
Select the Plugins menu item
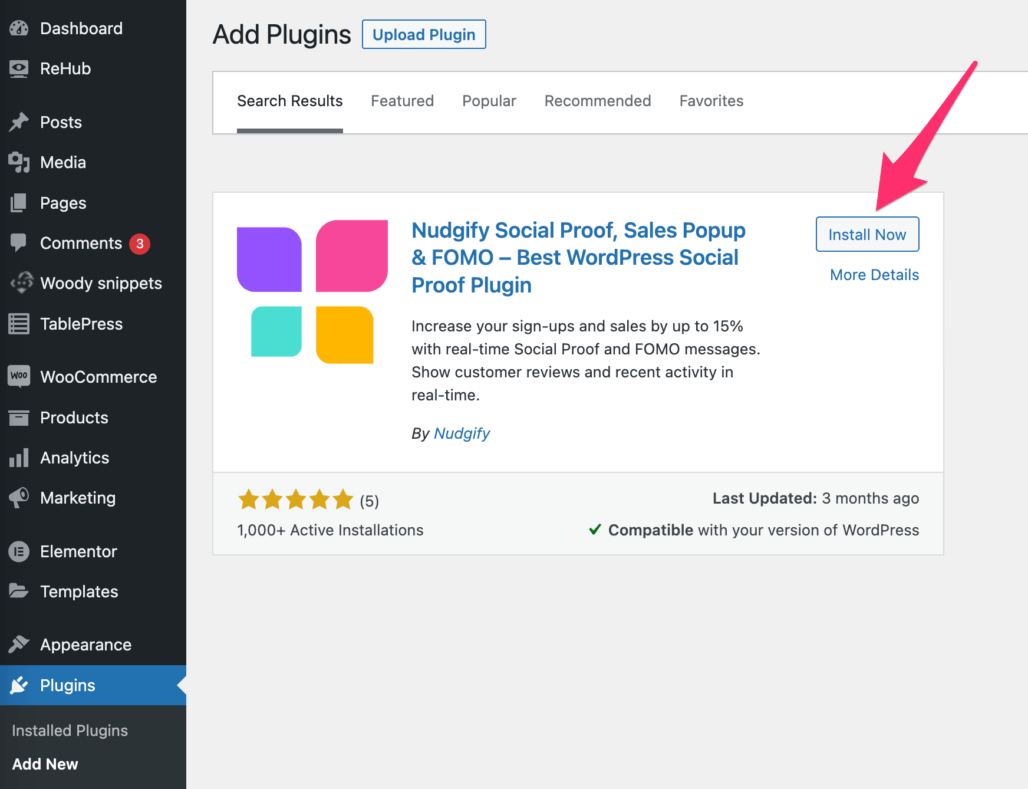click(x=93, y=685)
